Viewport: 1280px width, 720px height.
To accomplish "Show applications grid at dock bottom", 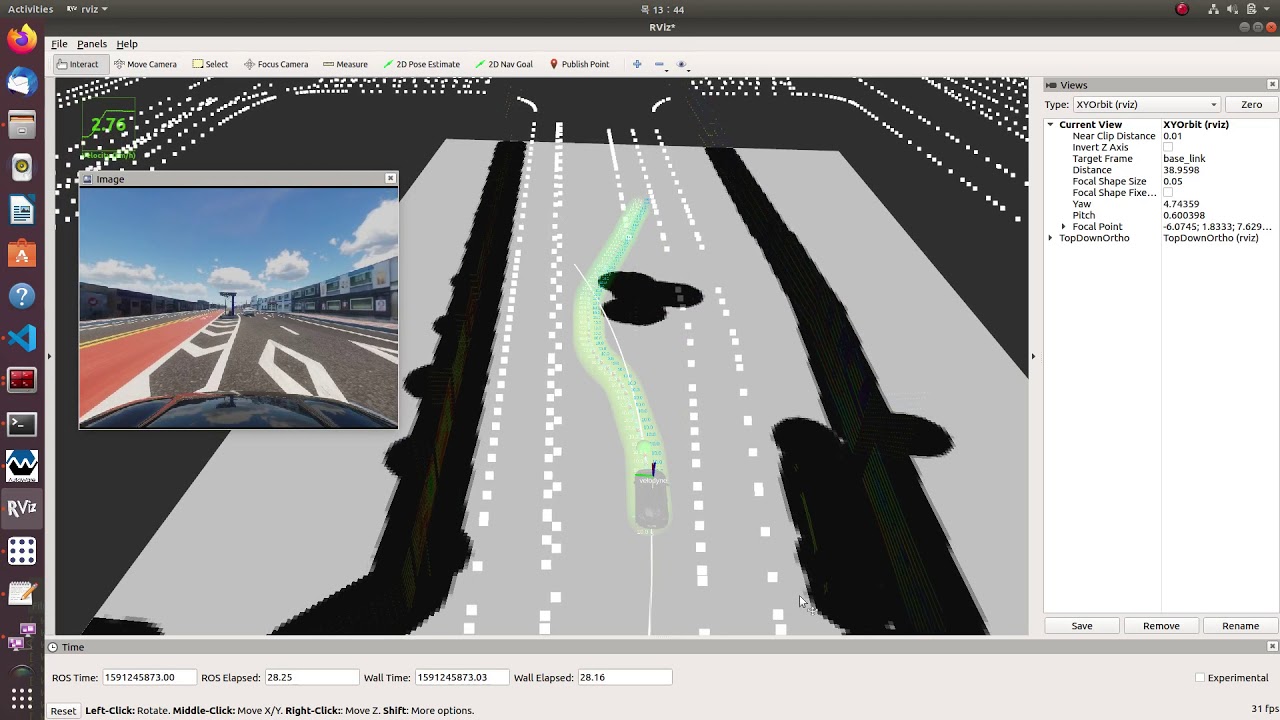I will pos(22,697).
